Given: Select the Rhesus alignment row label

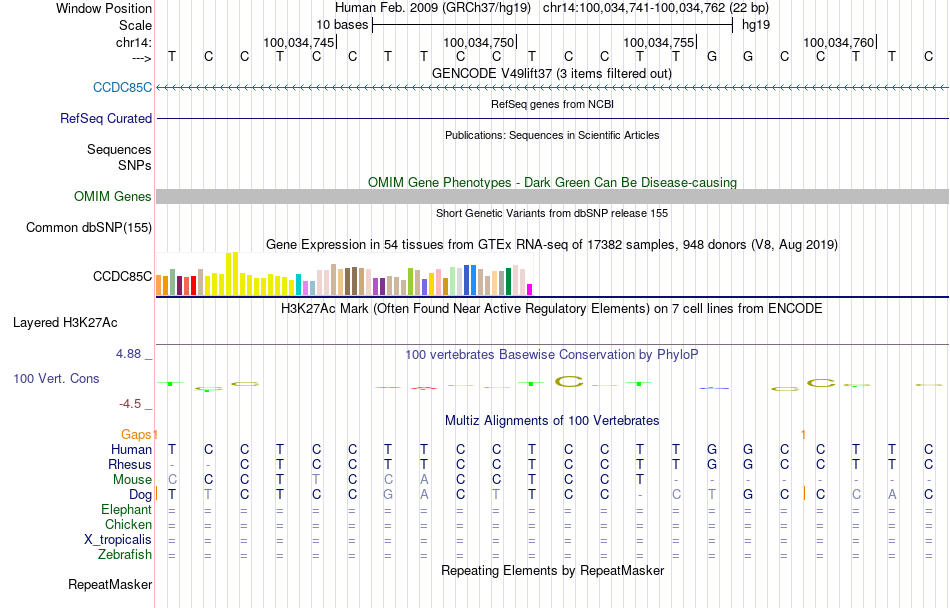Looking at the screenshot, I should [x=130, y=464].
